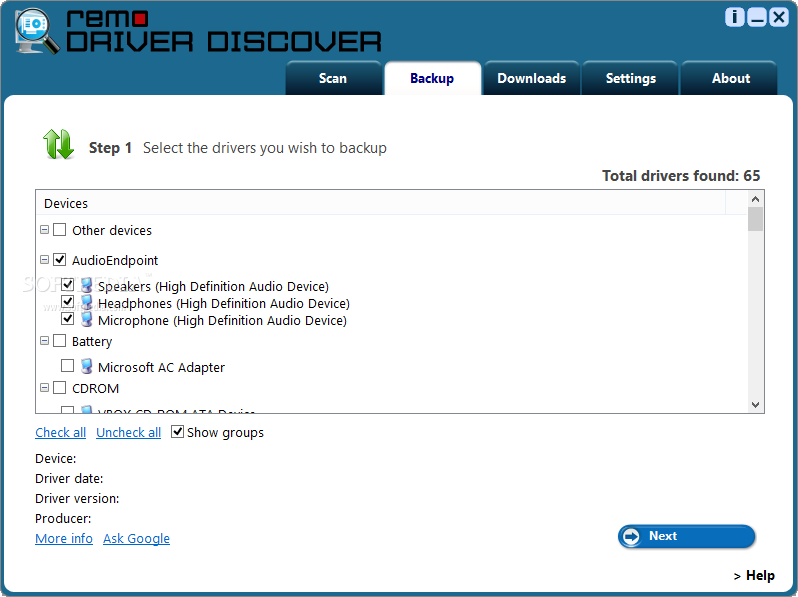This screenshot has width=798, height=597.
Task: Open the info button in title bar
Action: 734,17
